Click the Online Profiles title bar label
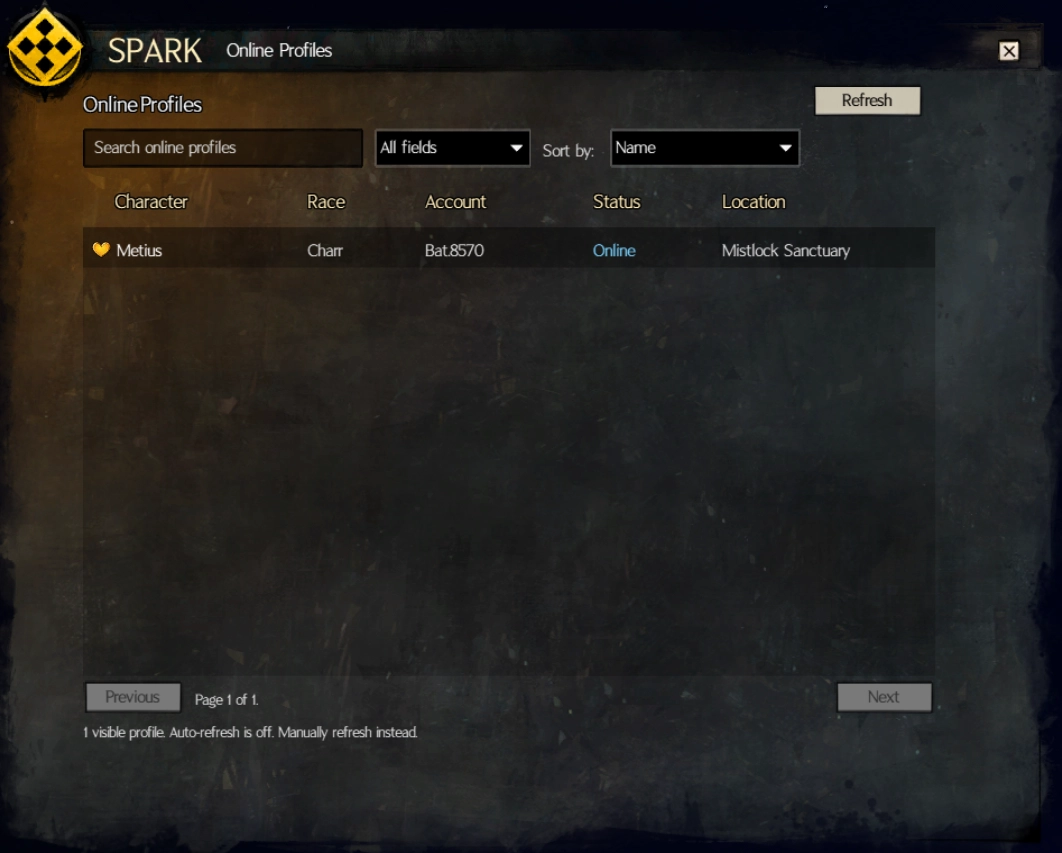 [279, 50]
